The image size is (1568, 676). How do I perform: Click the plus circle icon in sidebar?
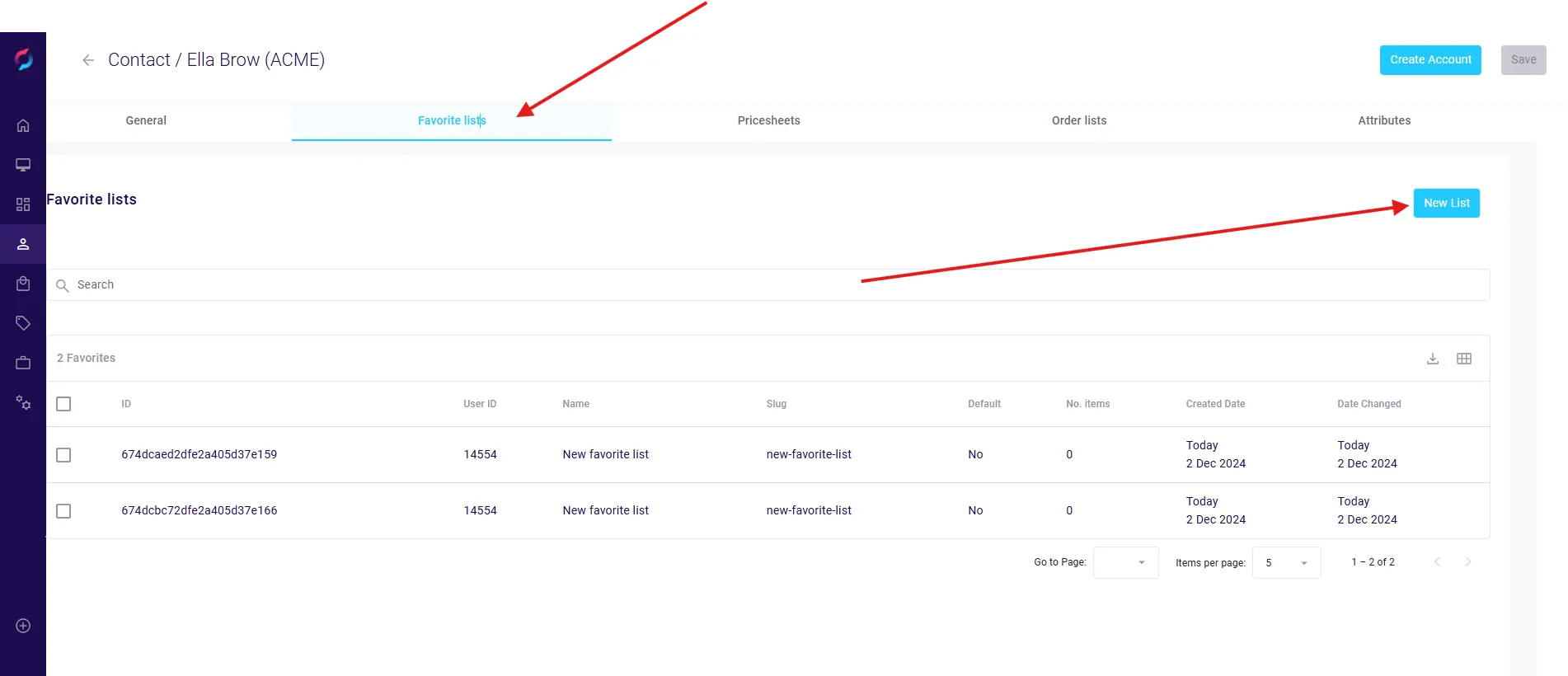(23, 626)
